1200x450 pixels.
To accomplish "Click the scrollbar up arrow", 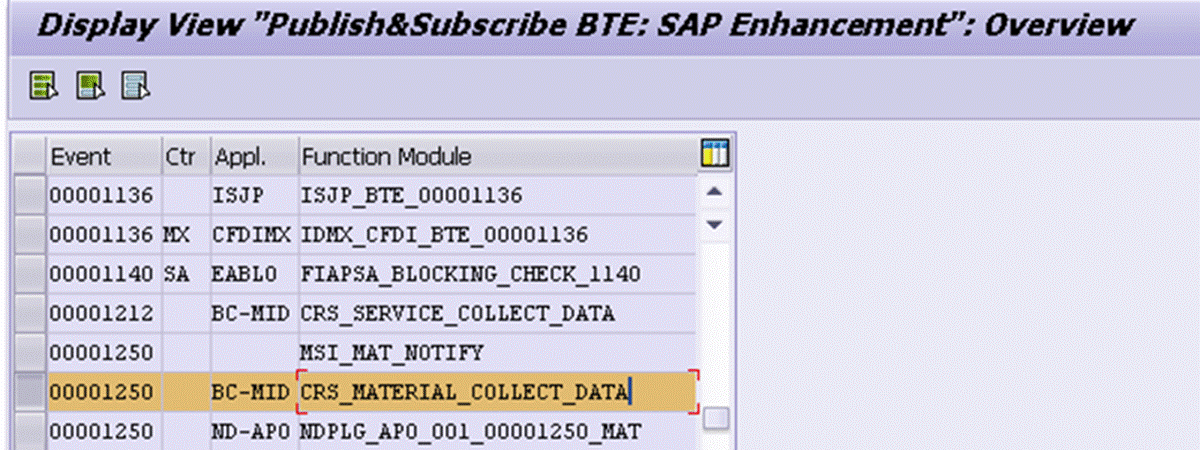I will pyautogui.click(x=715, y=191).
